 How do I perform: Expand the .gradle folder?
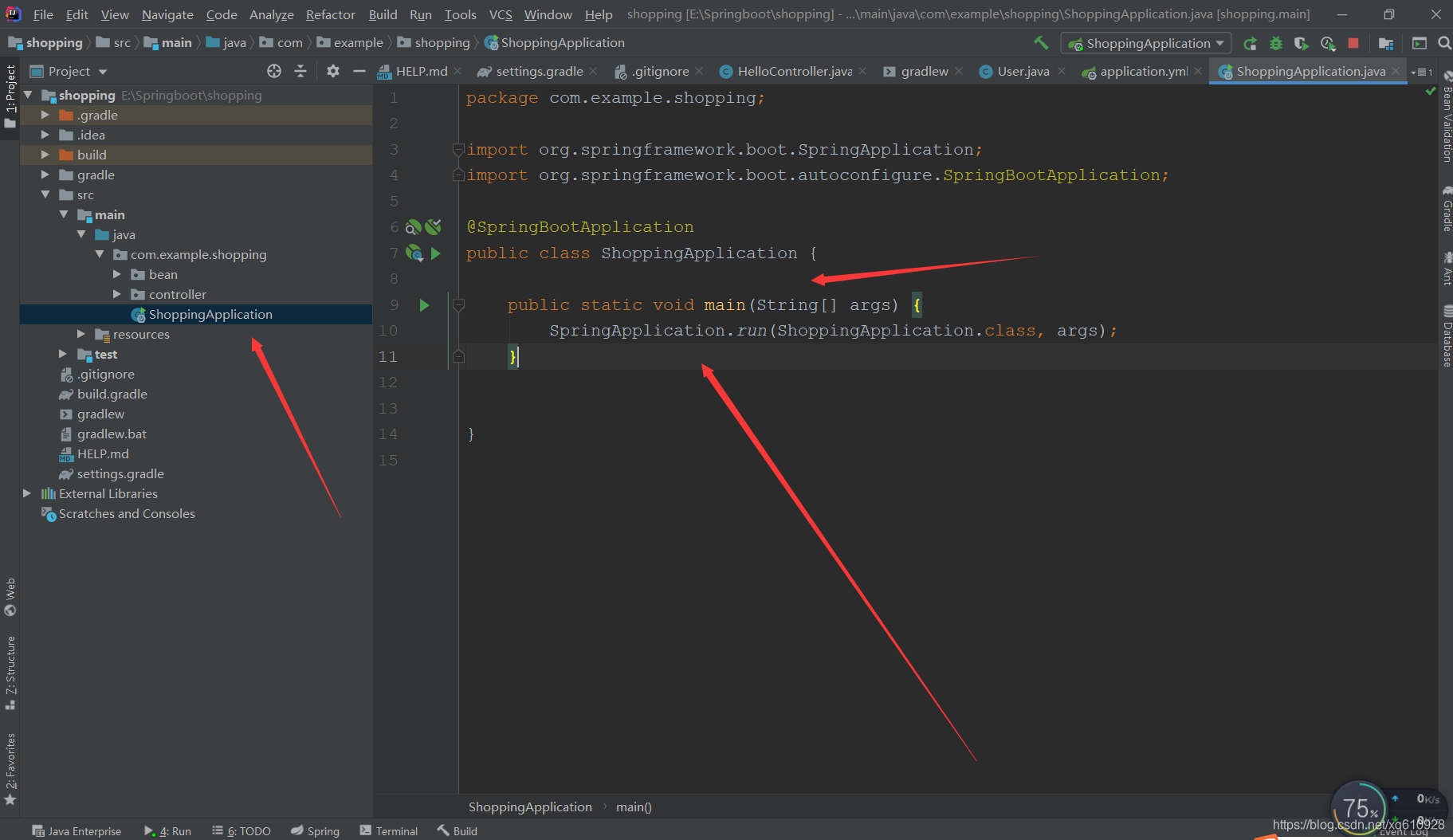[45, 115]
